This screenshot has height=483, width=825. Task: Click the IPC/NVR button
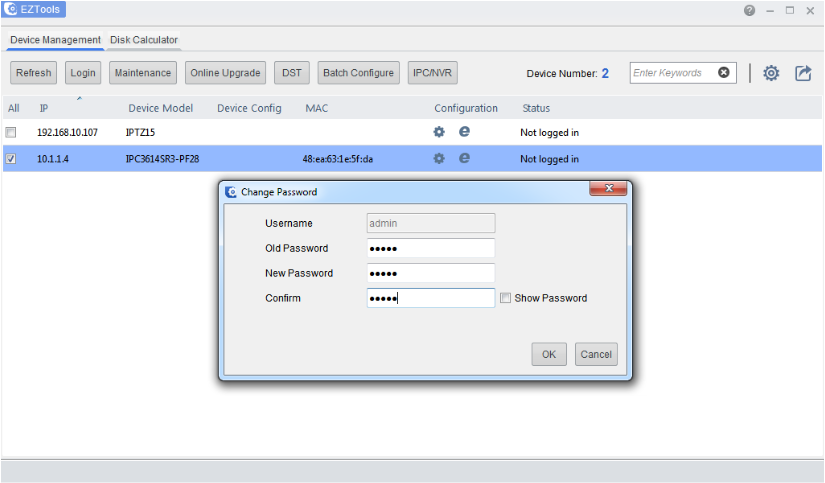(x=432, y=73)
